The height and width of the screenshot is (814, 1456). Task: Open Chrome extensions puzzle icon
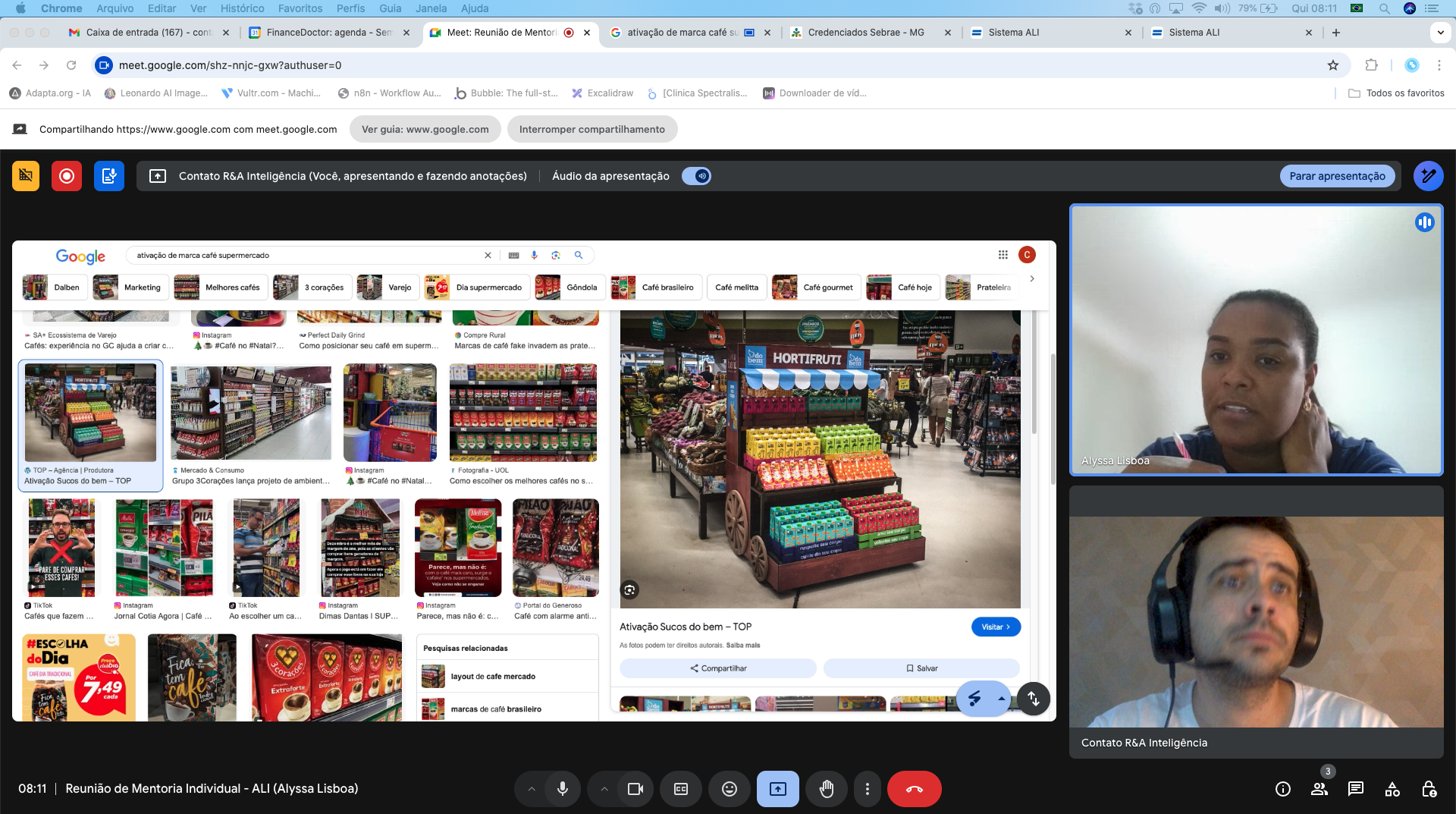tap(1371, 65)
